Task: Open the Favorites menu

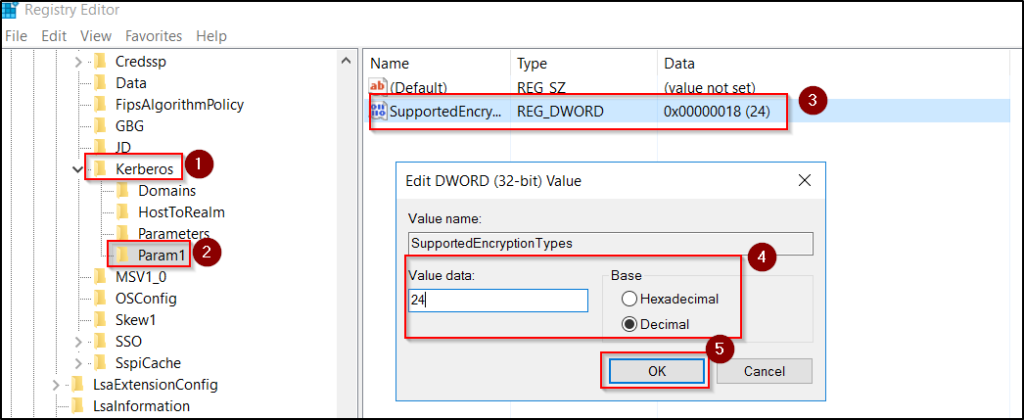Action: point(153,35)
